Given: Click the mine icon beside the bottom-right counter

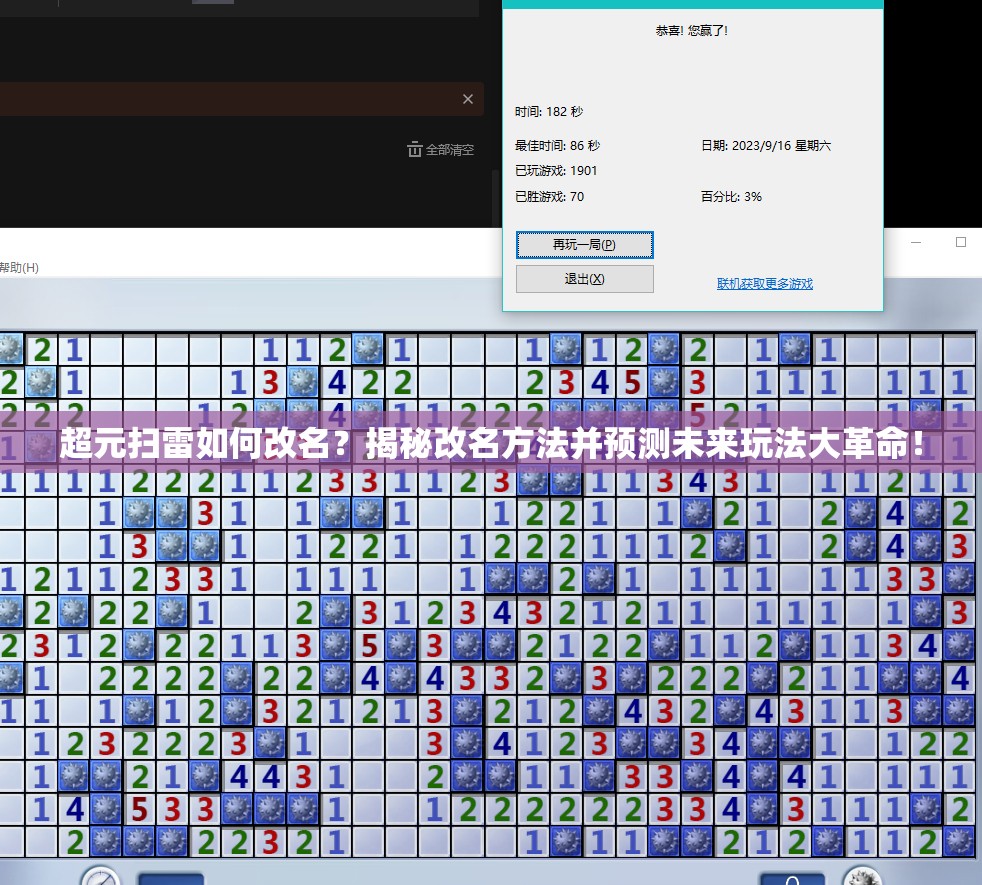Looking at the screenshot, I should click(x=862, y=876).
